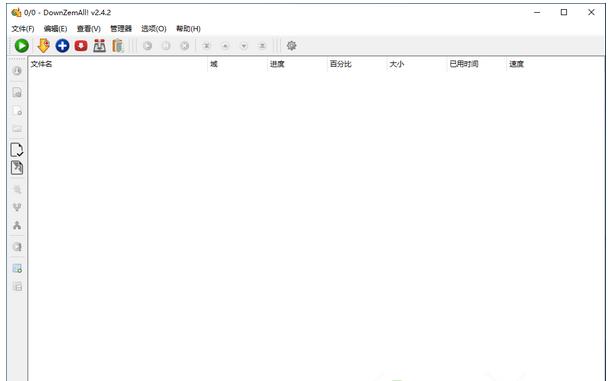
Task: Open settings via the toolbar gear icon
Action: point(291,46)
